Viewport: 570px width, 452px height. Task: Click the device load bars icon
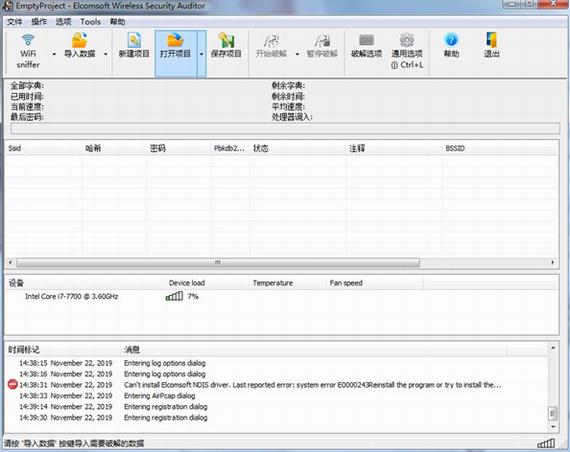click(x=174, y=296)
